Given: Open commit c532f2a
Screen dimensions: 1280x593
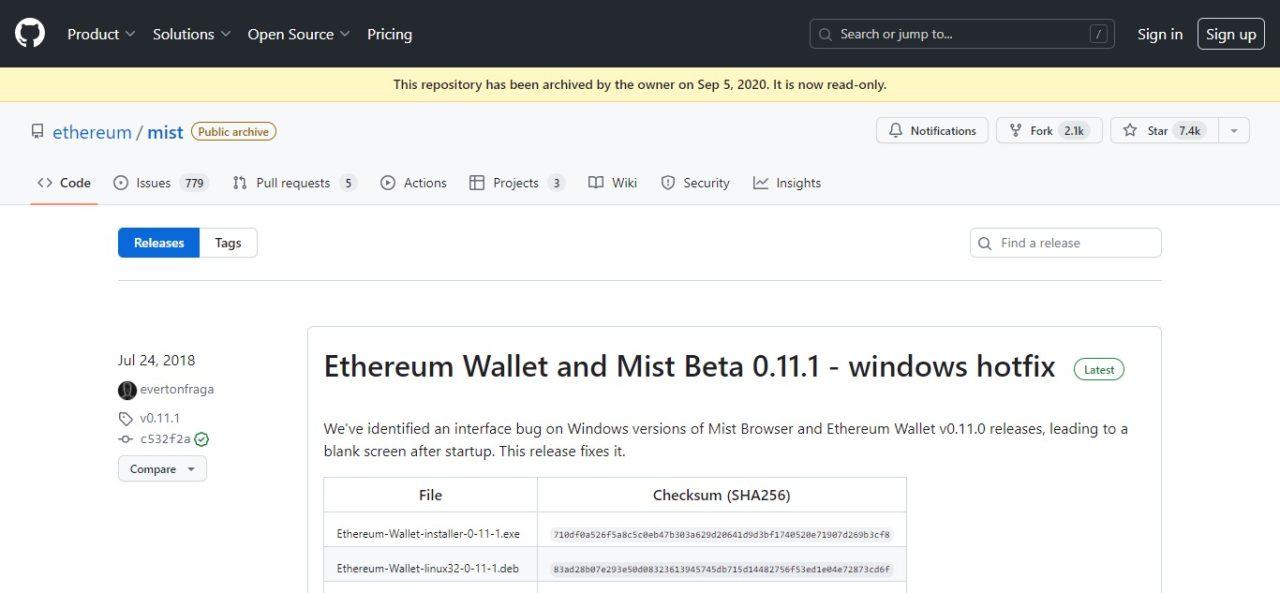Looking at the screenshot, I should pyautogui.click(x=165, y=439).
